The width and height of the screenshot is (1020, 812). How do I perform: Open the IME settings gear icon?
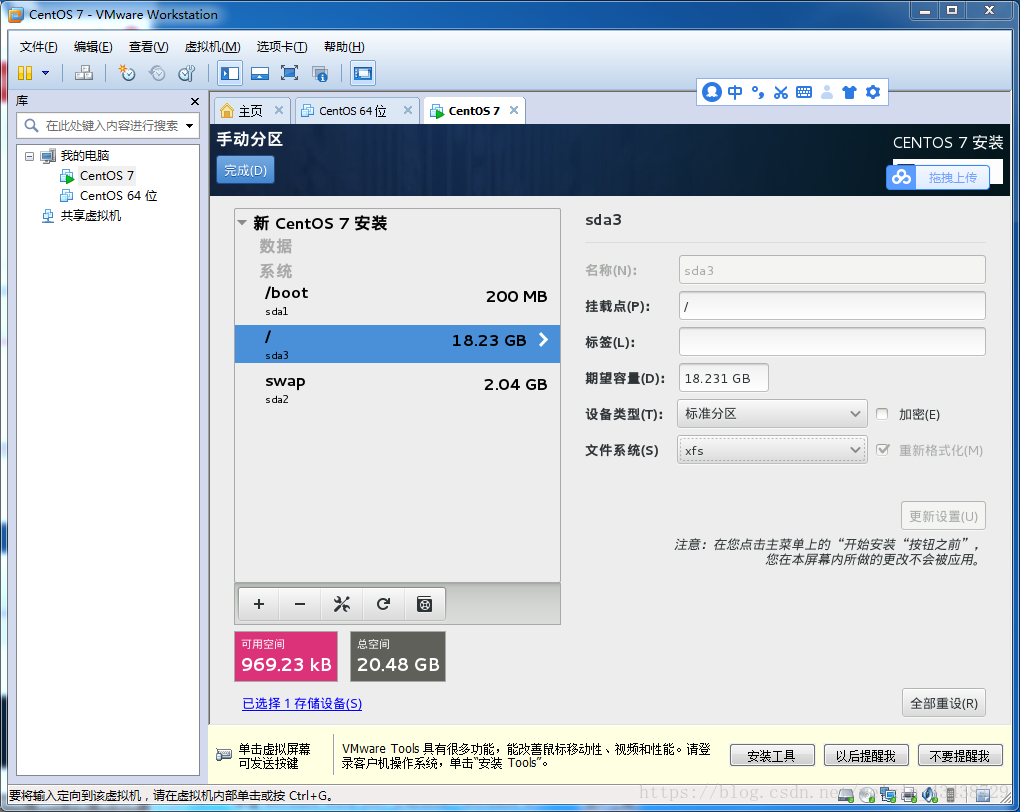click(873, 92)
